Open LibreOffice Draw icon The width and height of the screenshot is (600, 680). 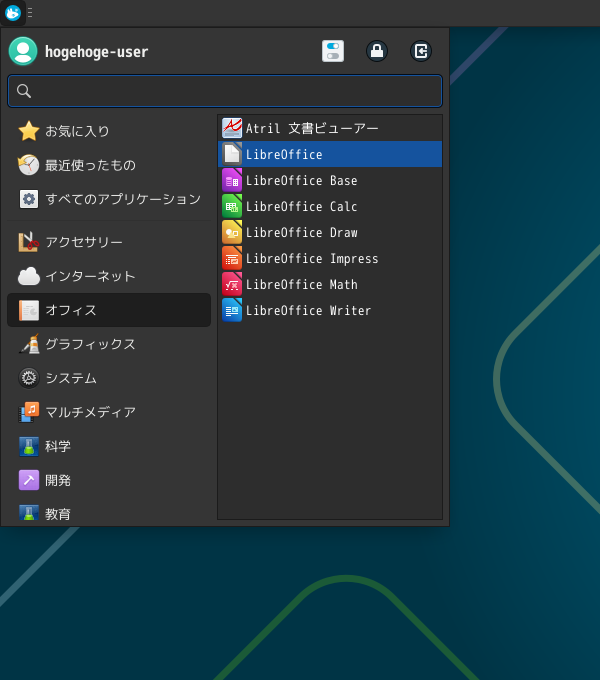tap(232, 232)
